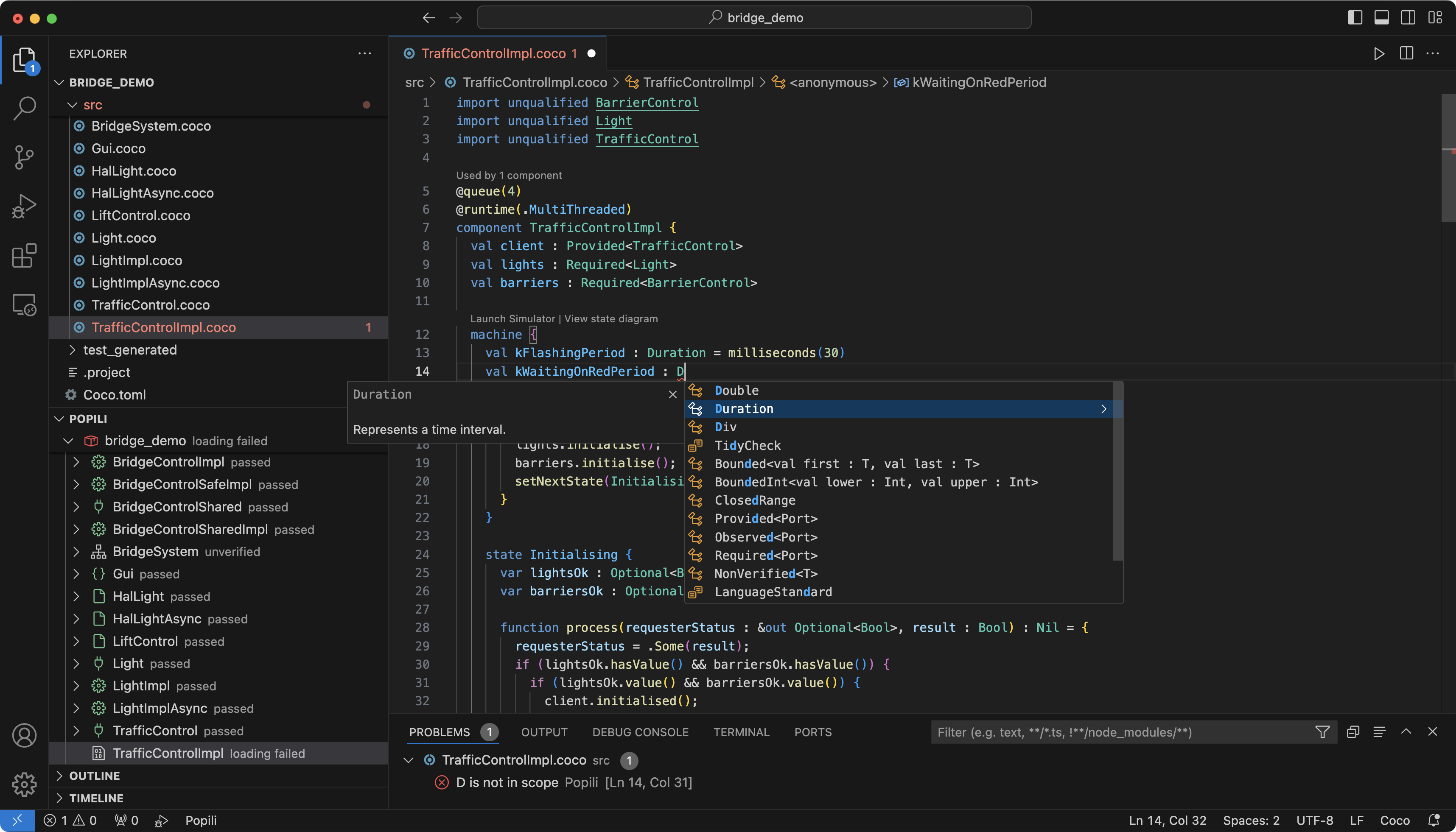The image size is (1456, 832).
Task: Click the Run file play icon
Action: click(1379, 54)
